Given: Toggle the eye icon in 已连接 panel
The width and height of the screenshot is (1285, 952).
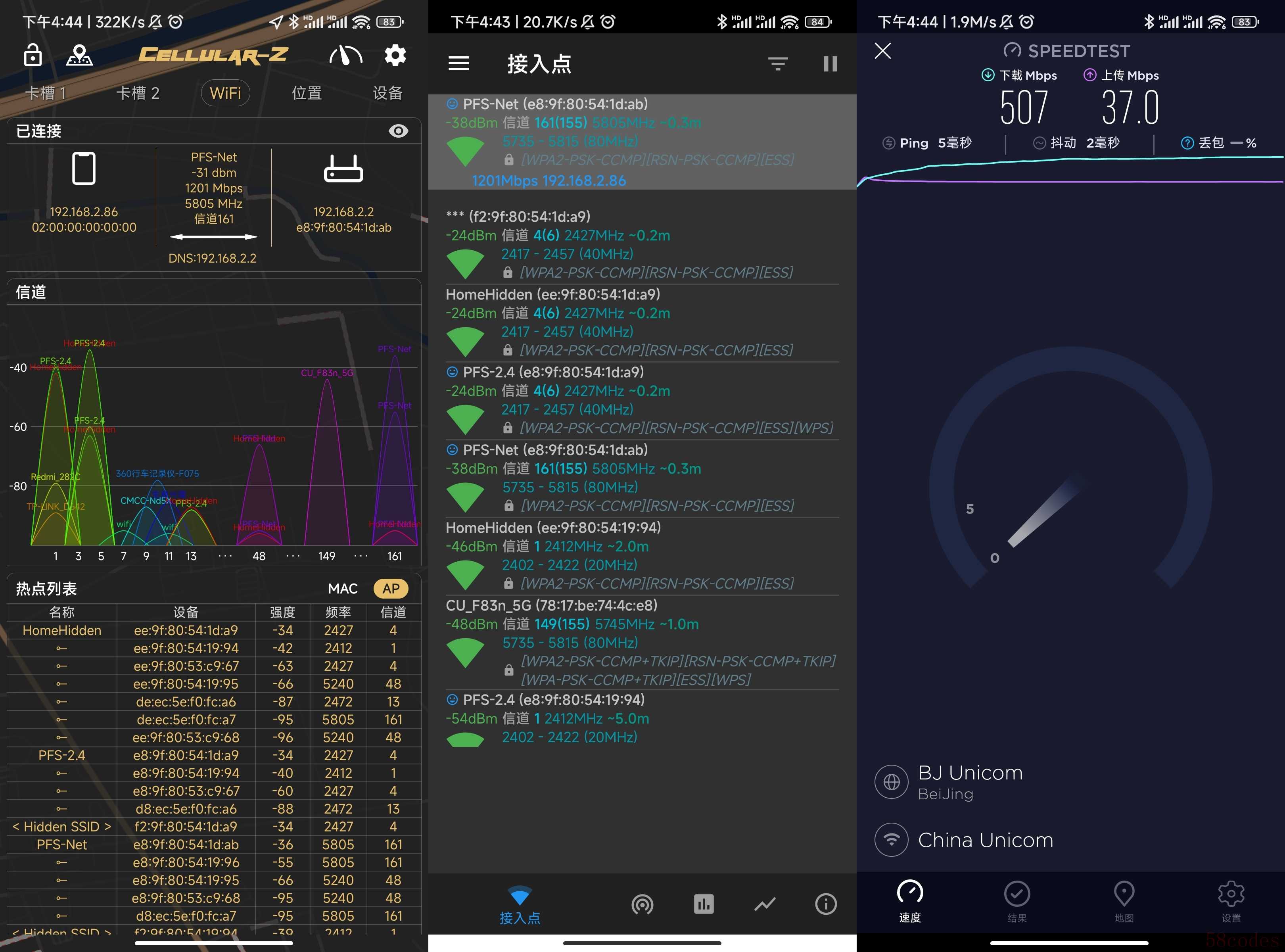Looking at the screenshot, I should (x=398, y=131).
